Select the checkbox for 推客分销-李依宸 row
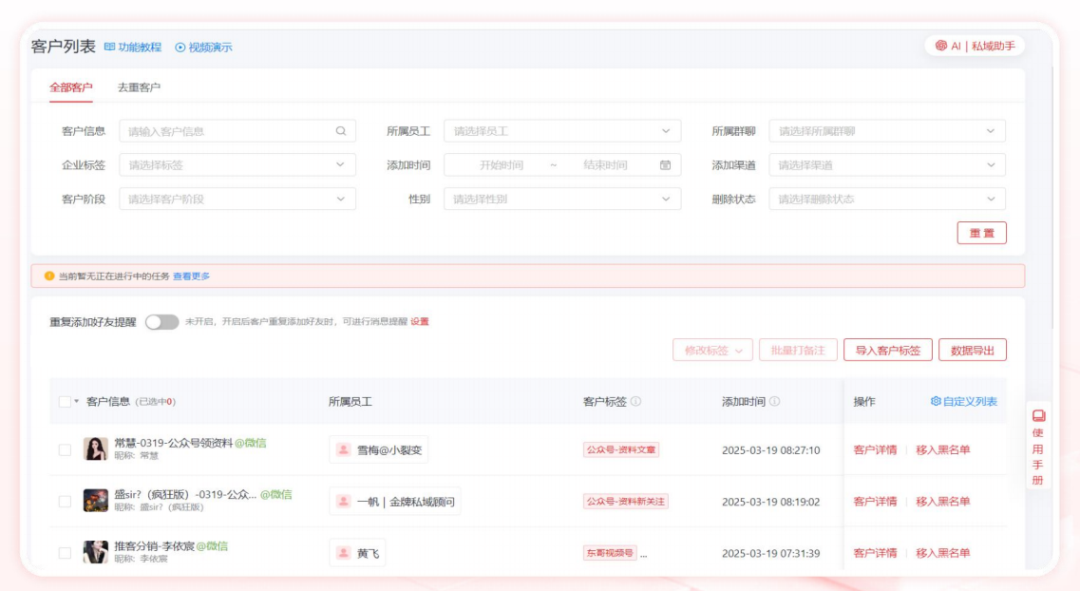The image size is (1080, 591). (65, 553)
